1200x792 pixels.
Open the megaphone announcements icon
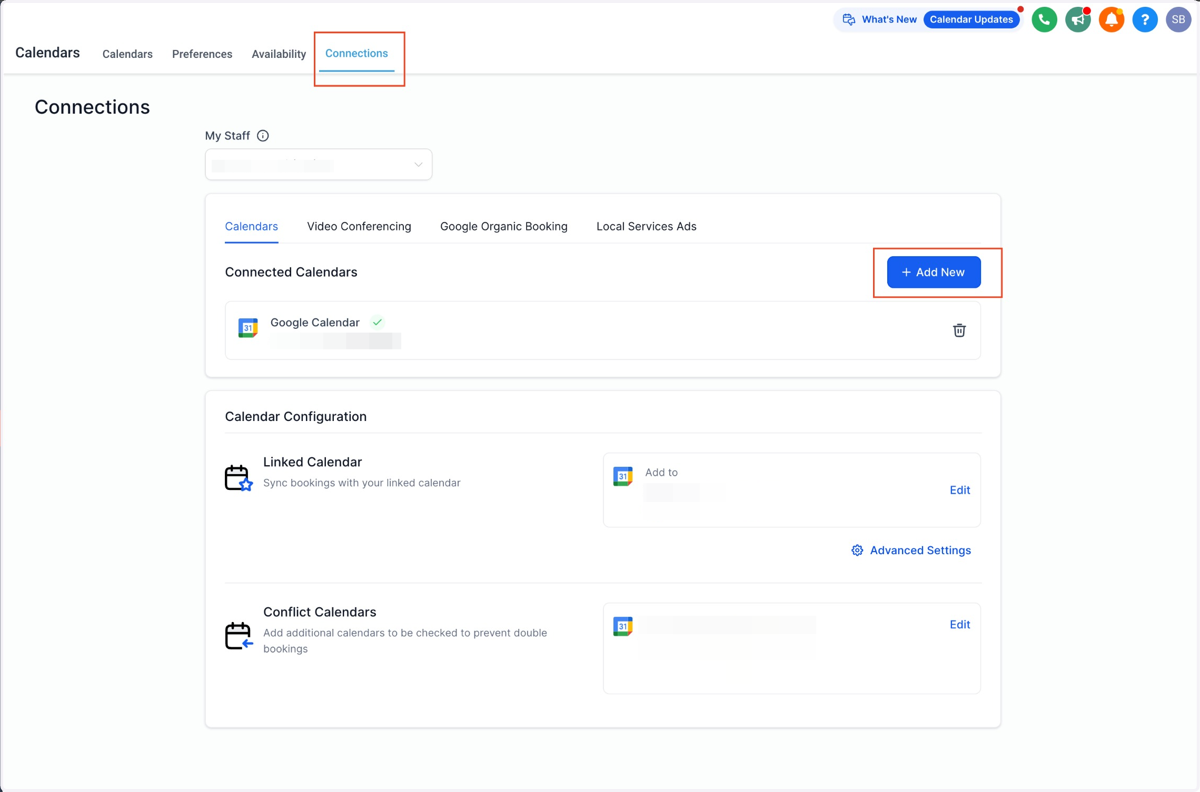point(1078,19)
